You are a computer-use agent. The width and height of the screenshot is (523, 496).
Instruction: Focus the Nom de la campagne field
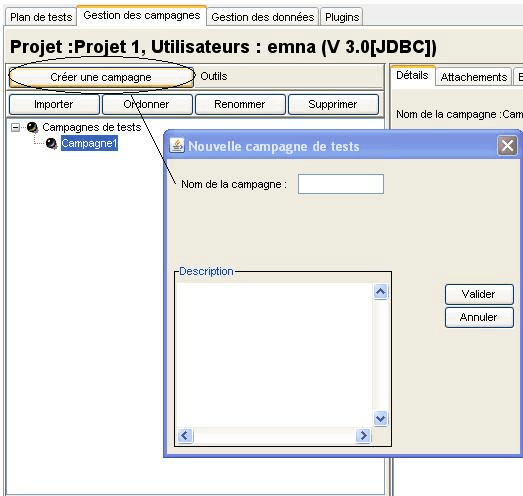(341, 184)
